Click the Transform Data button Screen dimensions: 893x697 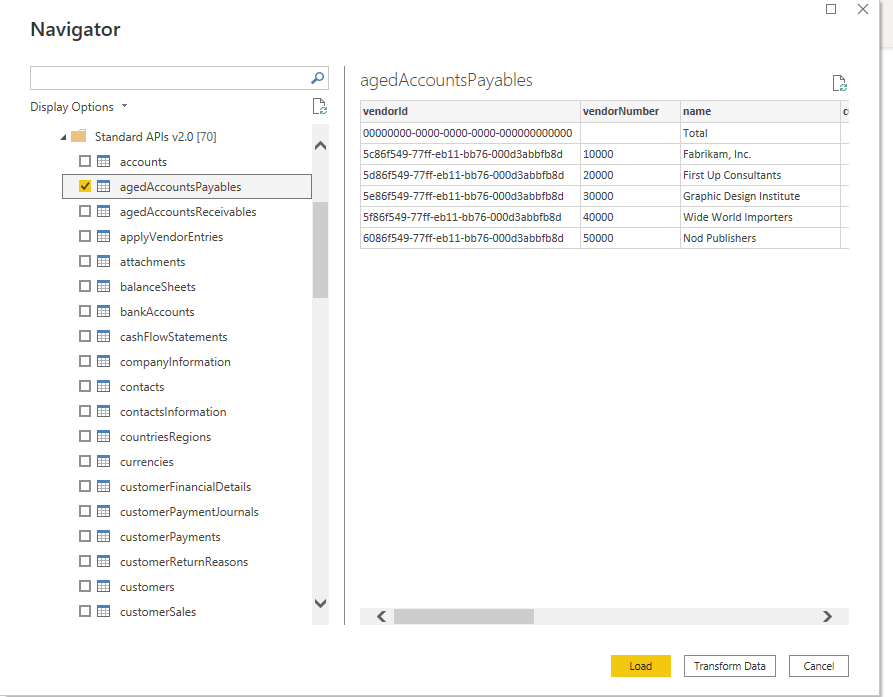click(729, 665)
